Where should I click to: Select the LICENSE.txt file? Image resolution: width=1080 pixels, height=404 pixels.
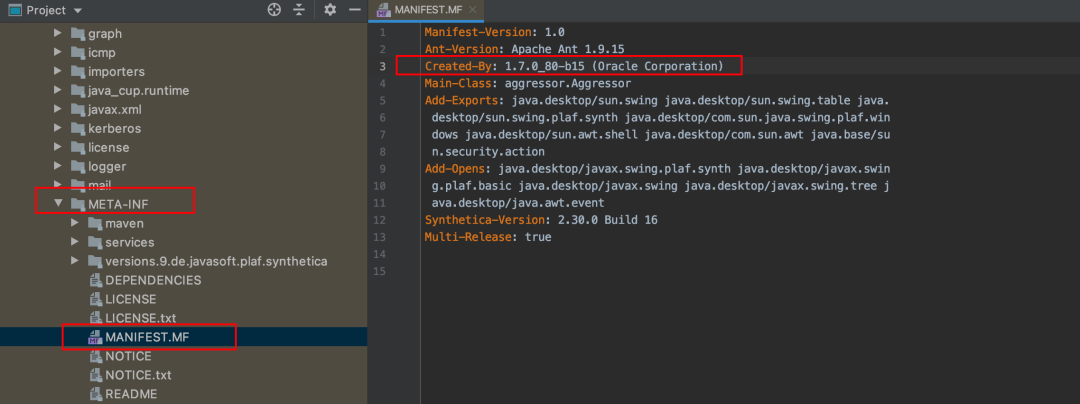pyautogui.click(x=141, y=318)
